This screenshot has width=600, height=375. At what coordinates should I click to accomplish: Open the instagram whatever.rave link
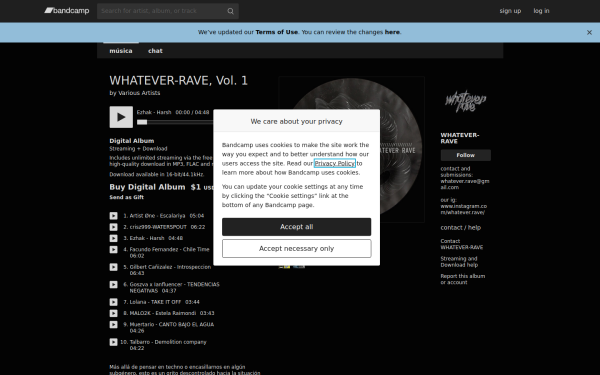tap(463, 209)
